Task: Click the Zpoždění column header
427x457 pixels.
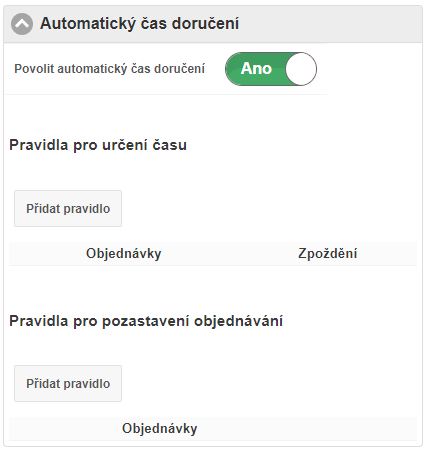Action: 328,253
